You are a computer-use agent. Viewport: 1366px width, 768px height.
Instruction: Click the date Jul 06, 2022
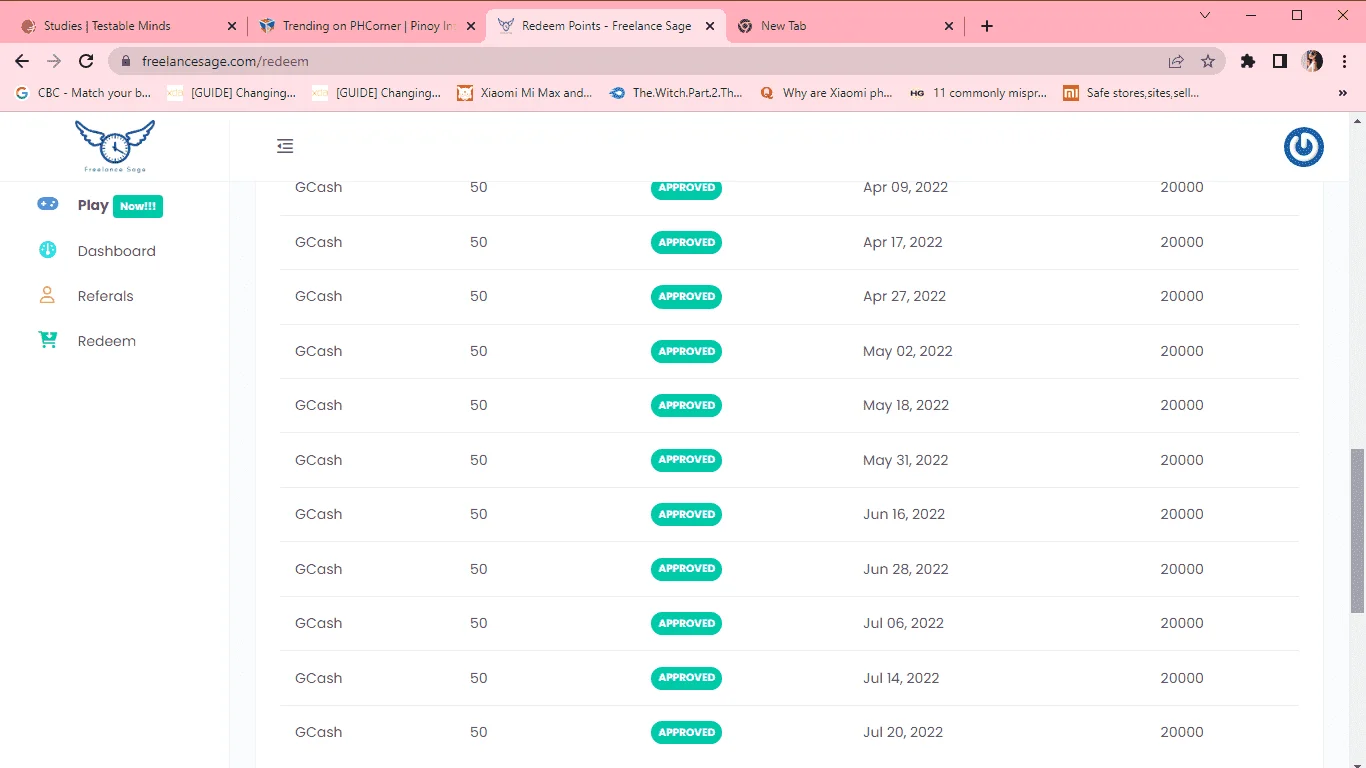(903, 623)
